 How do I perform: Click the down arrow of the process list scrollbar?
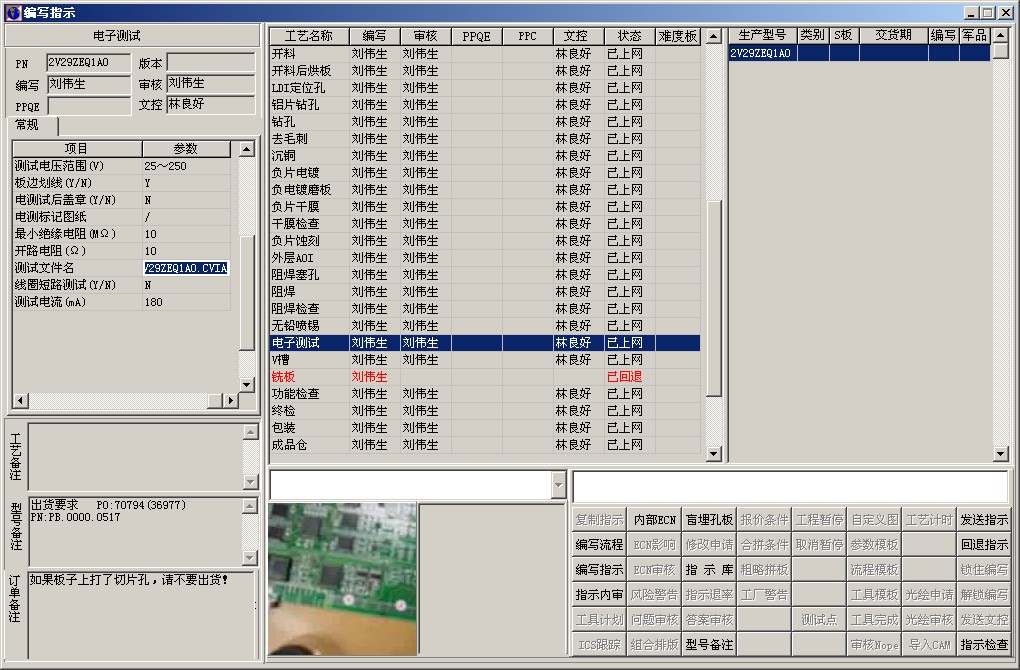pyautogui.click(x=714, y=454)
